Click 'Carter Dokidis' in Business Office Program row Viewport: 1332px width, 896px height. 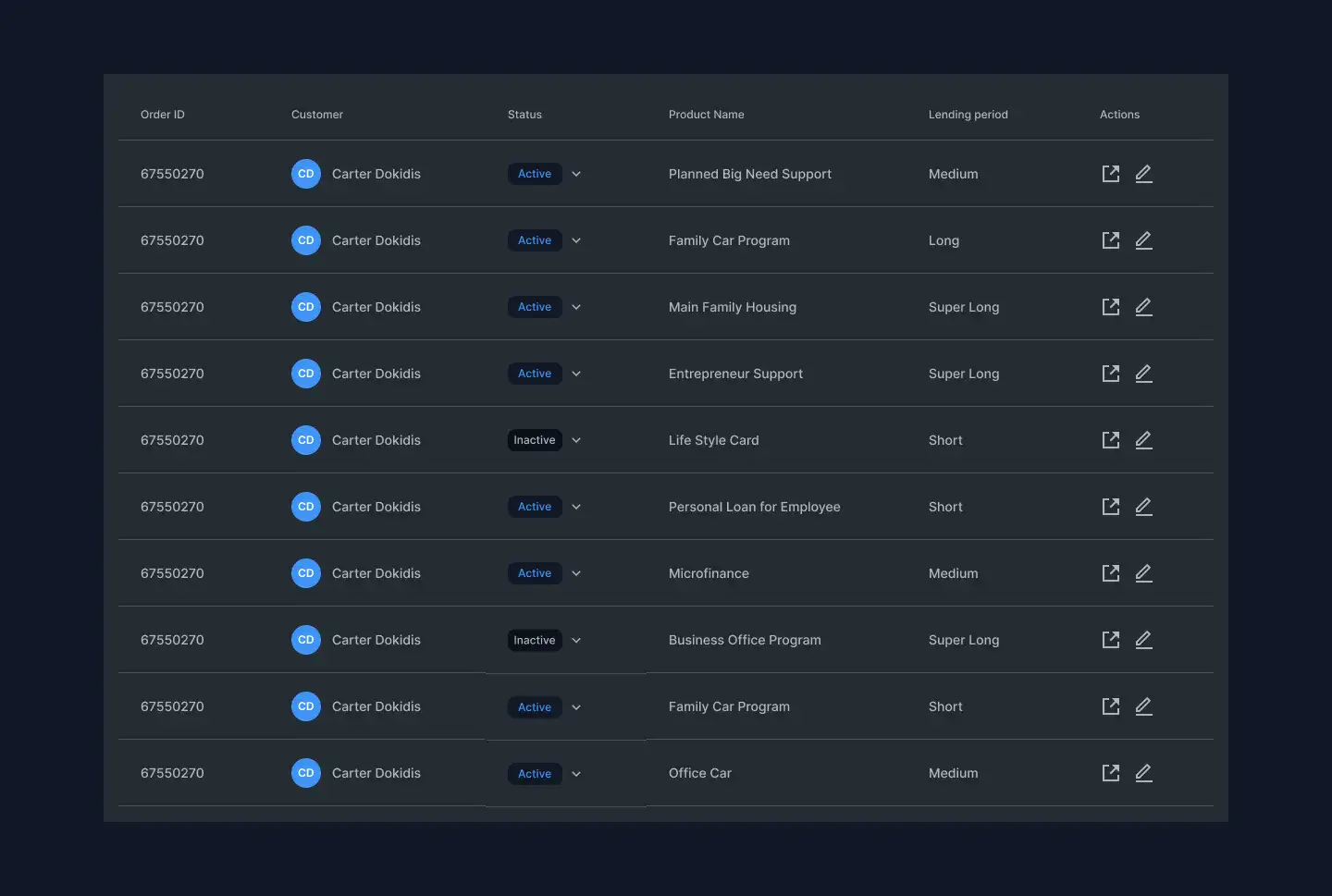click(x=376, y=640)
